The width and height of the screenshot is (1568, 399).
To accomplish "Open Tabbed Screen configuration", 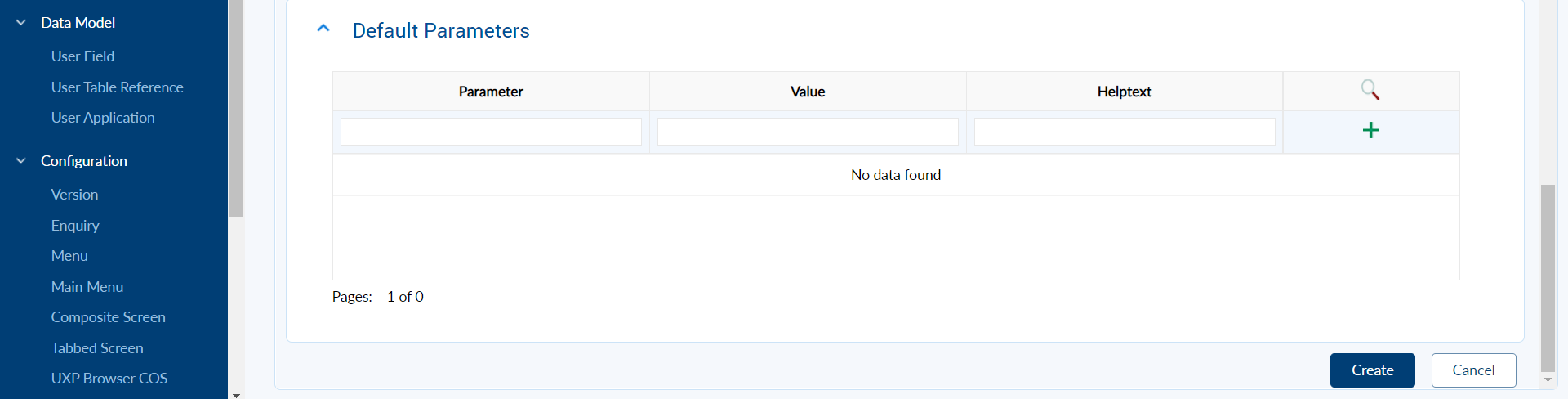I will [x=97, y=348].
